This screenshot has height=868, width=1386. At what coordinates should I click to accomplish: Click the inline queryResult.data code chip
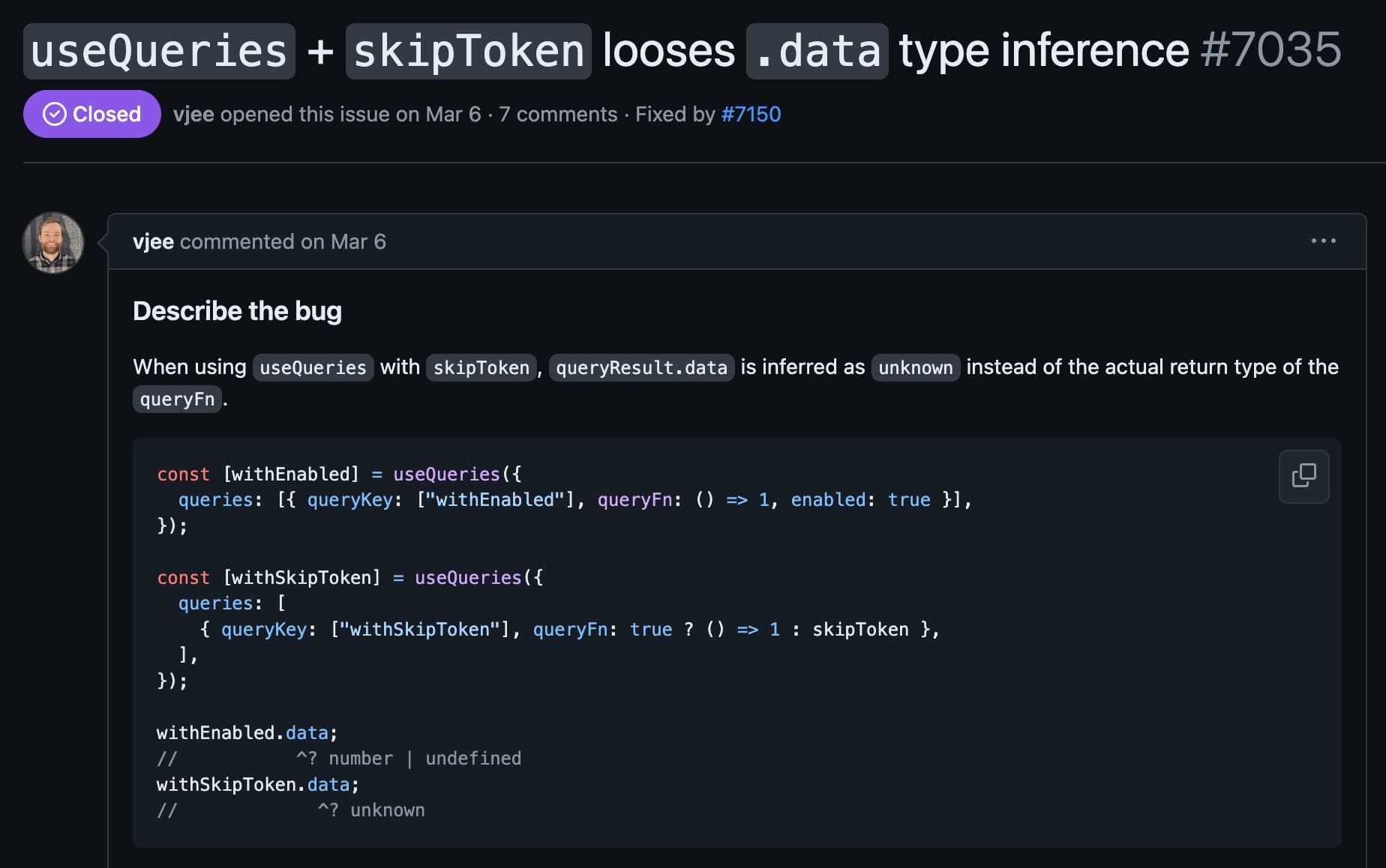coord(641,367)
